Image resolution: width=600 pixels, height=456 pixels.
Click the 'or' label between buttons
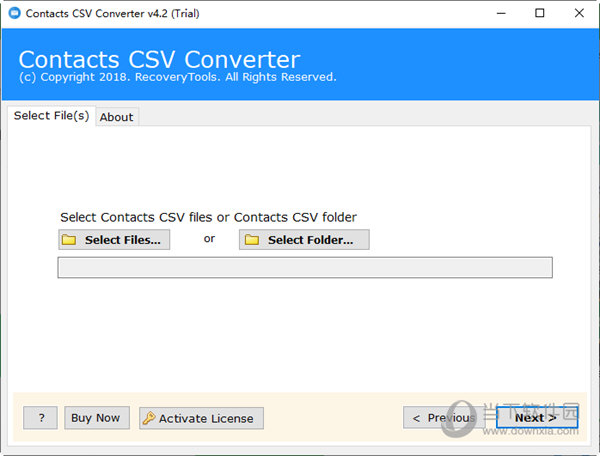tap(209, 239)
